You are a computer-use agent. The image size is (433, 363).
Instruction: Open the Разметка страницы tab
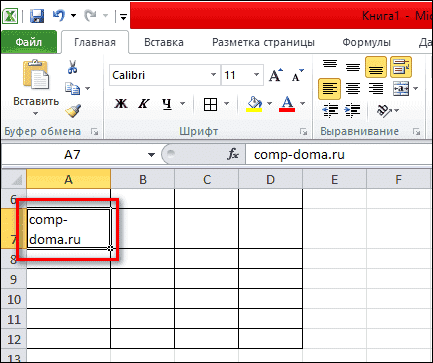(263, 42)
